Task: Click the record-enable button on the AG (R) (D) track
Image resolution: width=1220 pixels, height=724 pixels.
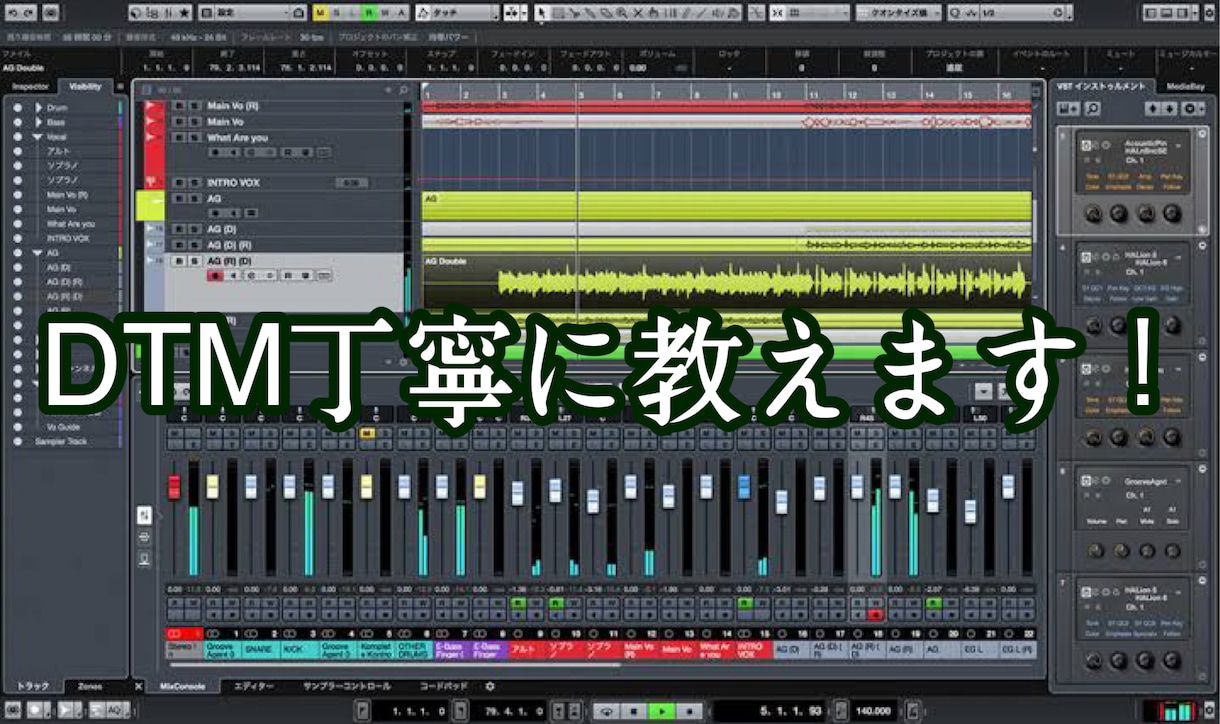Action: pyautogui.click(x=214, y=275)
